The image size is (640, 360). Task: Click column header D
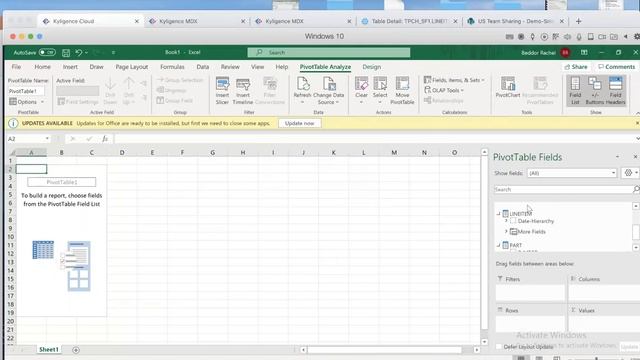click(x=122, y=153)
